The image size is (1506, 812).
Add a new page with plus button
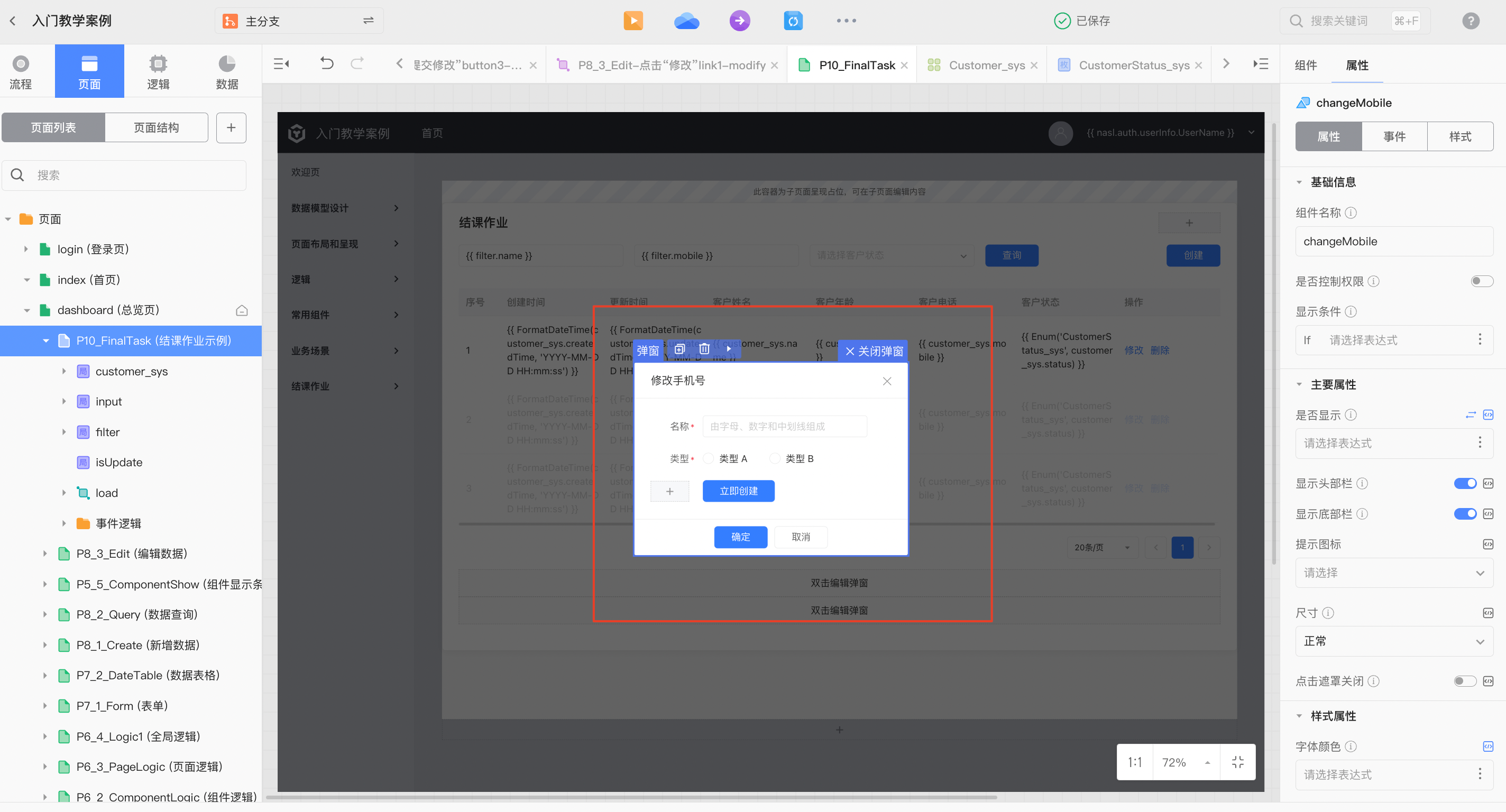click(x=231, y=127)
